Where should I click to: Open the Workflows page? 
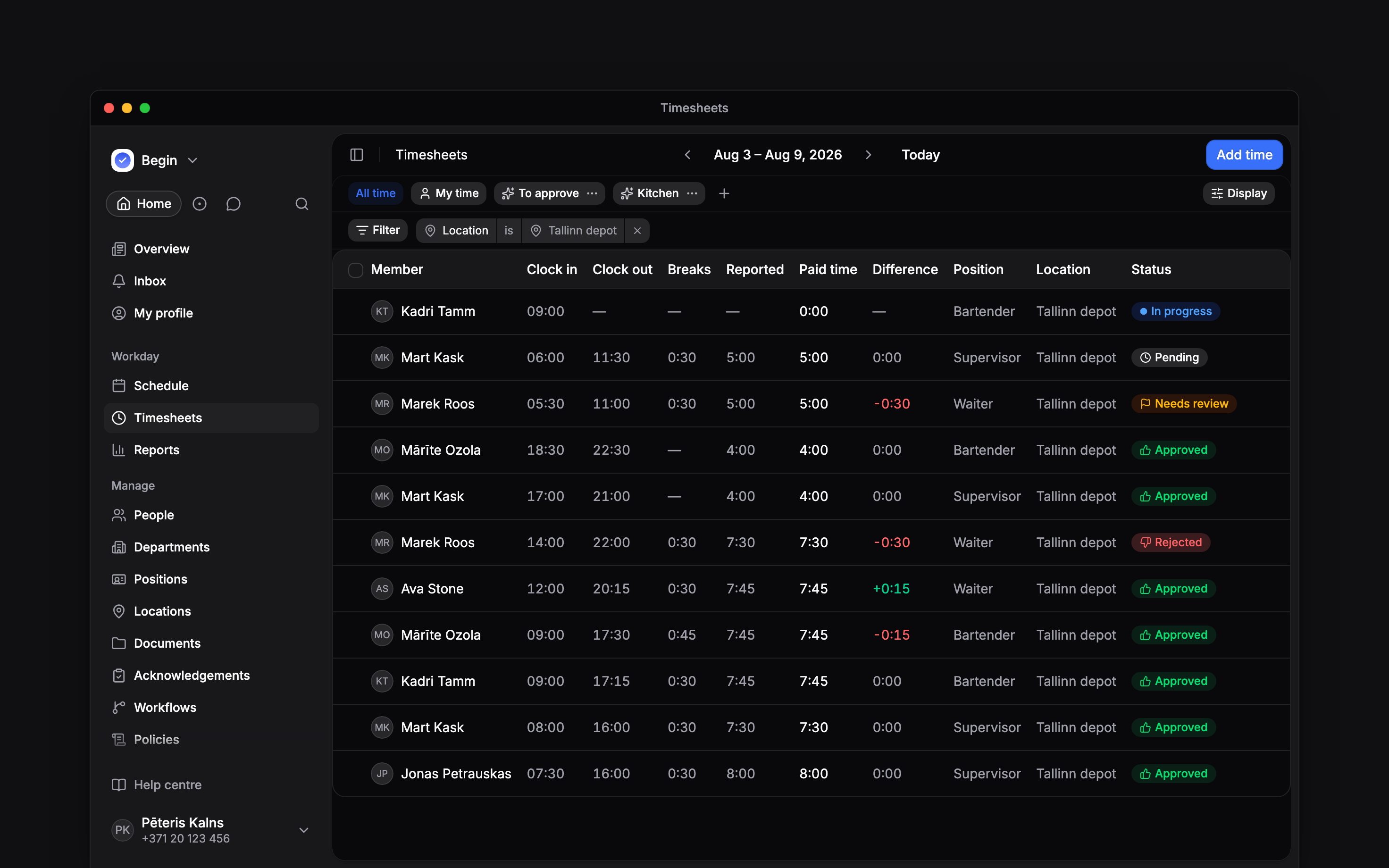click(211, 707)
